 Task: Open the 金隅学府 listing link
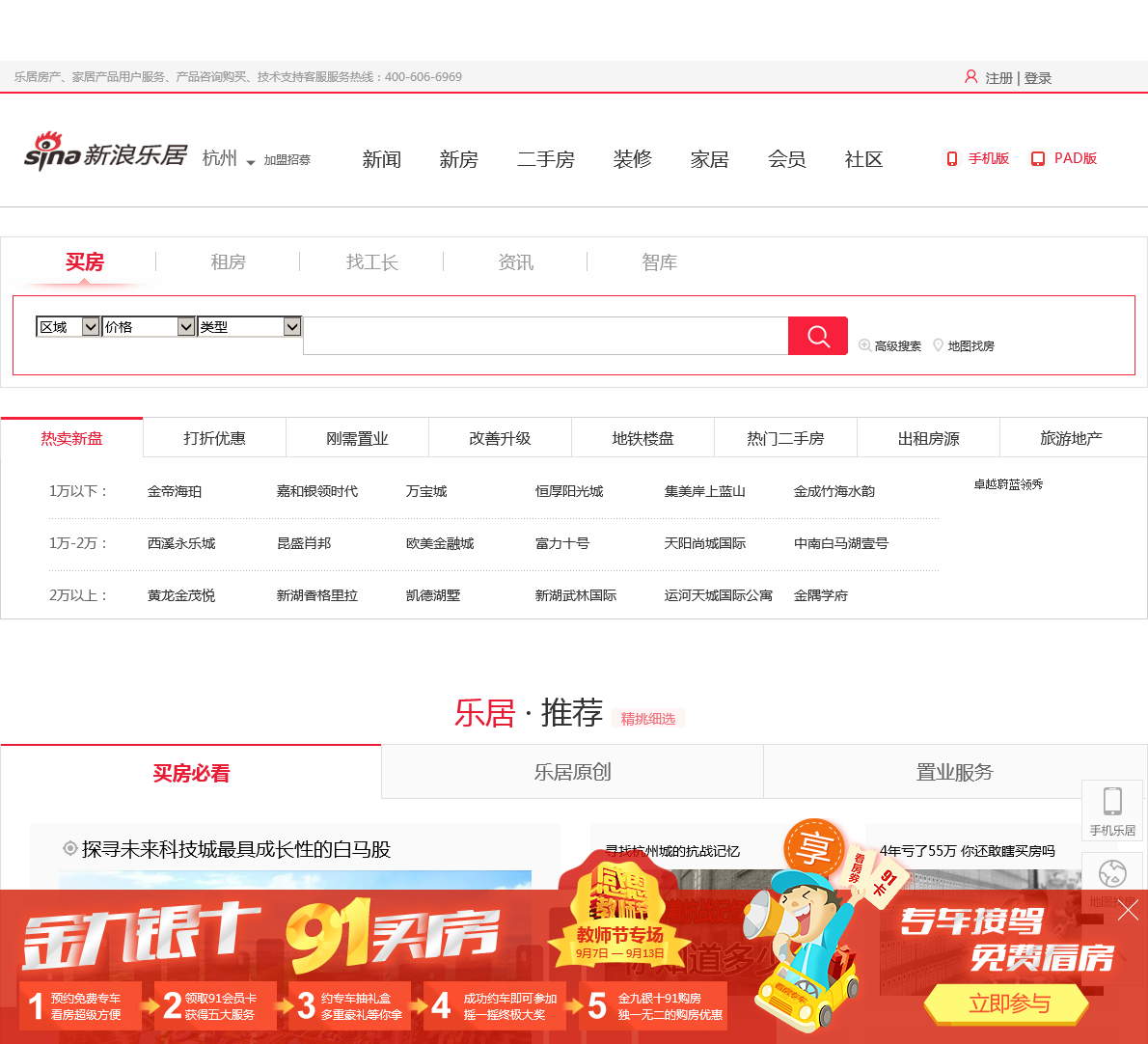click(x=821, y=595)
